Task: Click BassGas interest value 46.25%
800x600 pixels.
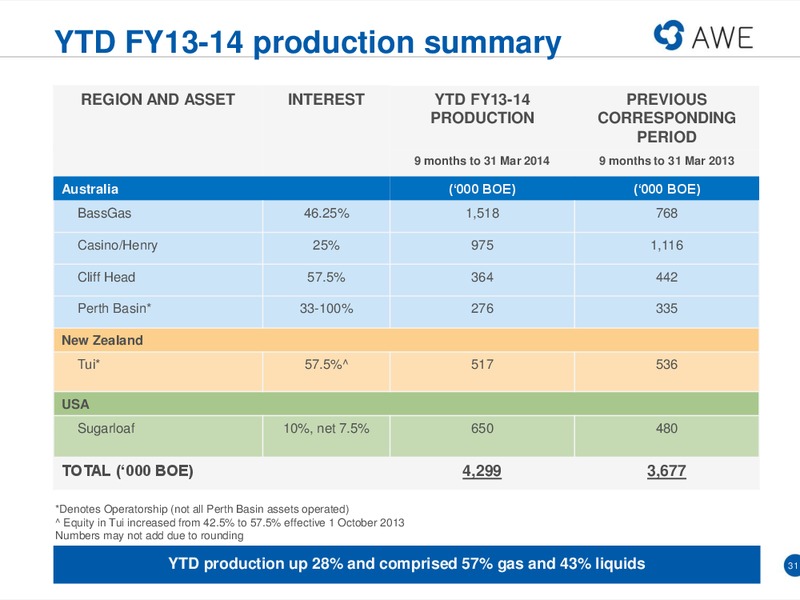Action: (x=327, y=213)
